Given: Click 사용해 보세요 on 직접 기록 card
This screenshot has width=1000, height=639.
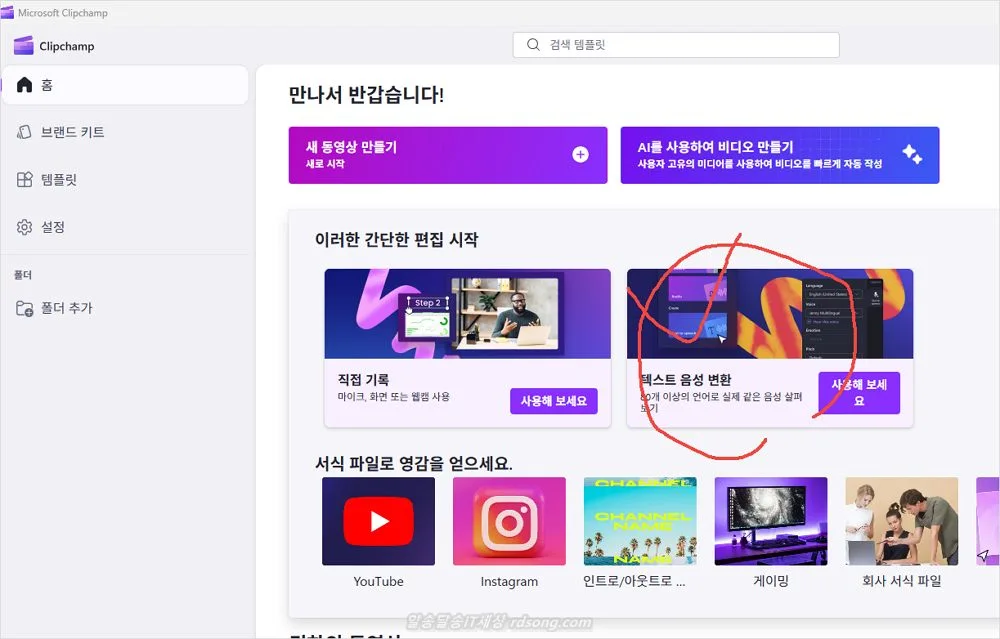Looking at the screenshot, I should click(x=555, y=401).
